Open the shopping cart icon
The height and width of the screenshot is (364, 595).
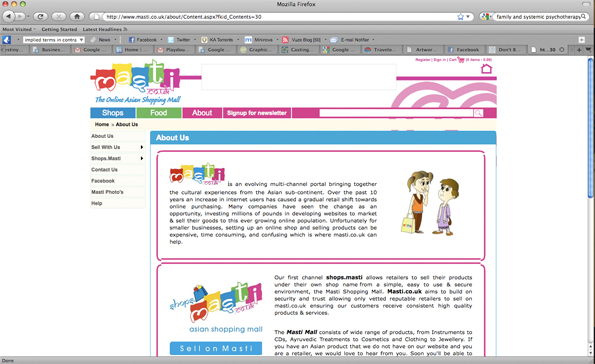click(x=461, y=60)
